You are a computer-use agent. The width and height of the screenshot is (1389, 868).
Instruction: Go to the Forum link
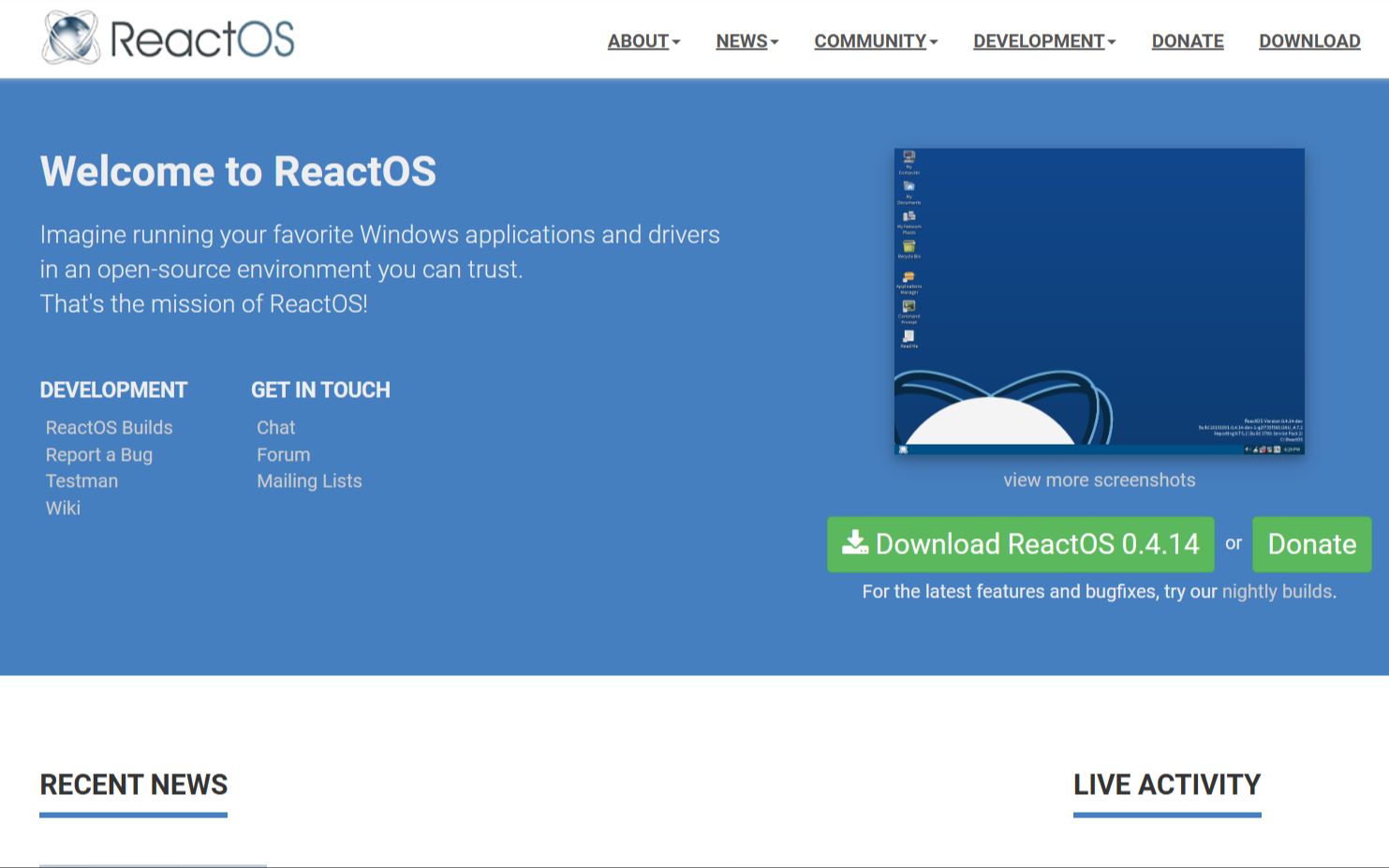(x=283, y=454)
